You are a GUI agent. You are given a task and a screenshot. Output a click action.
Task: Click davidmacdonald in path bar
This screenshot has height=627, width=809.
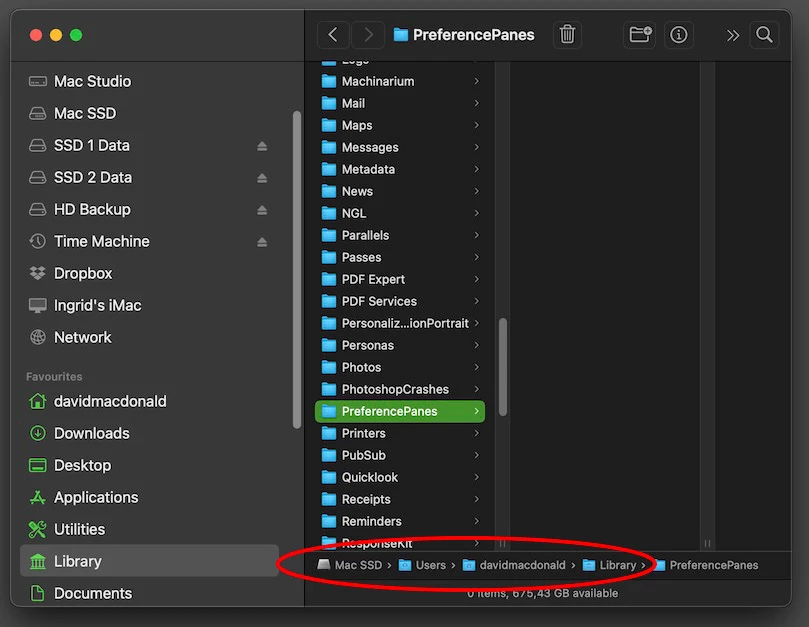(514, 565)
